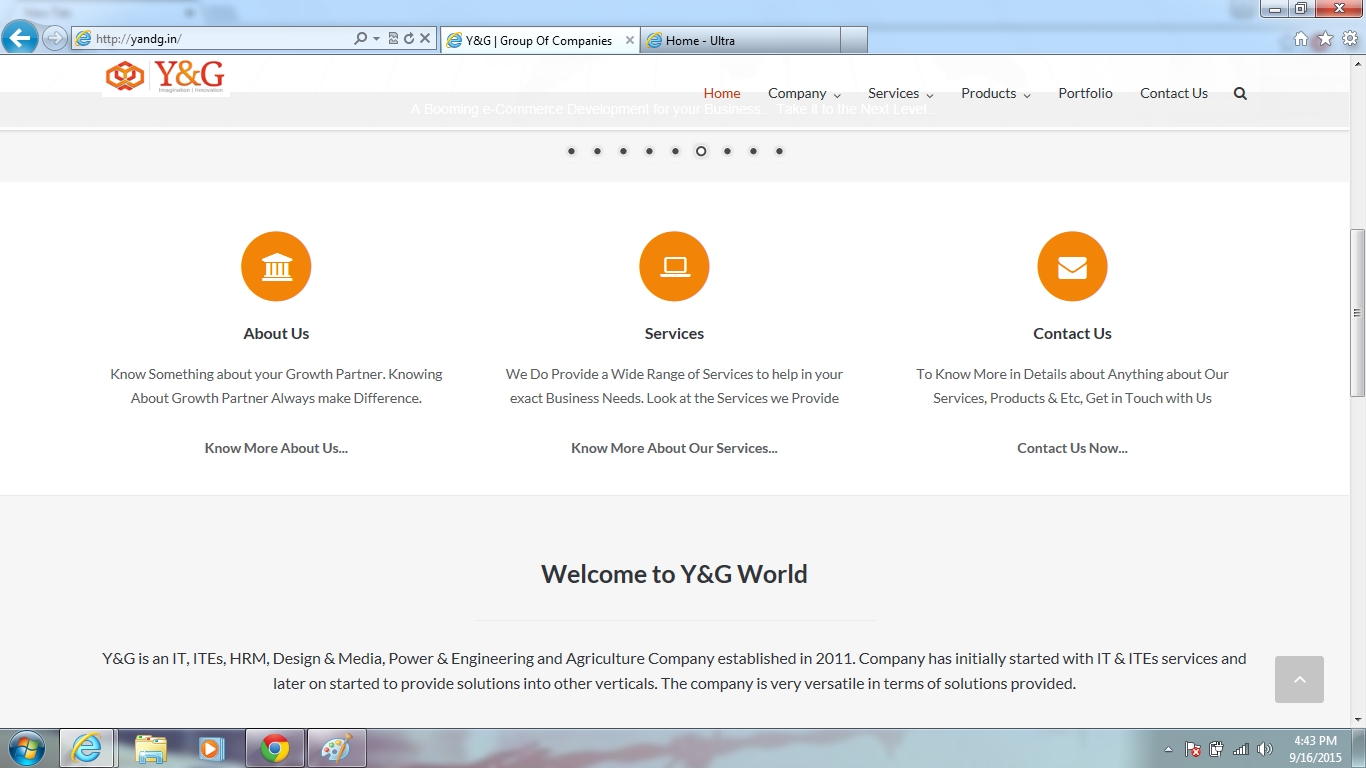Open Google Chrome from the taskbar
Viewport: 1366px width, 768px height.
[x=275, y=748]
